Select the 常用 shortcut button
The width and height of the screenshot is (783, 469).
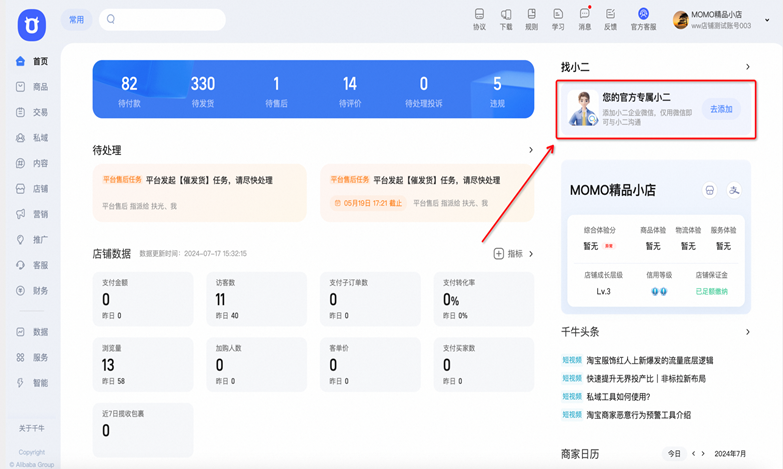tap(76, 19)
